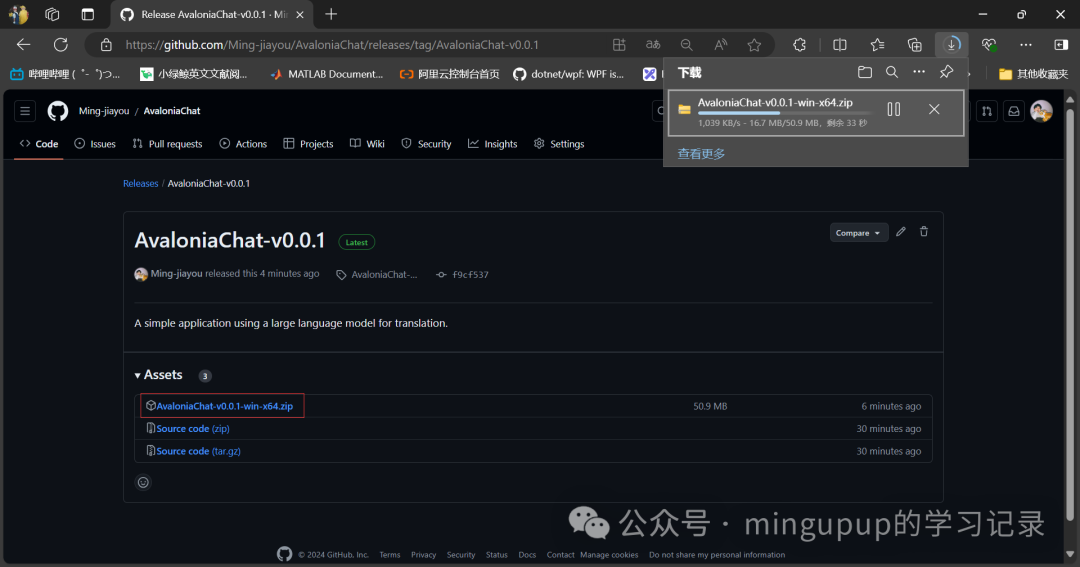Open downloads folder from the downloads panel

pos(865,72)
